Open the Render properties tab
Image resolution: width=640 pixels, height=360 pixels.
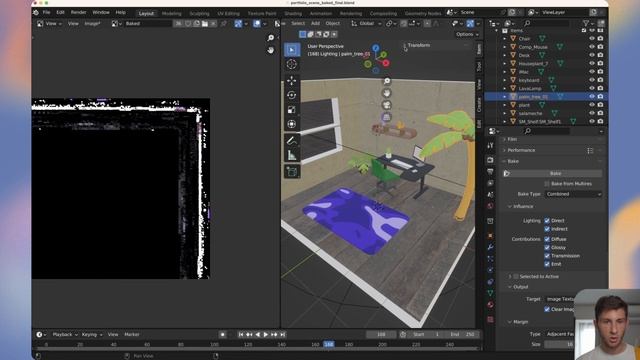491,160
